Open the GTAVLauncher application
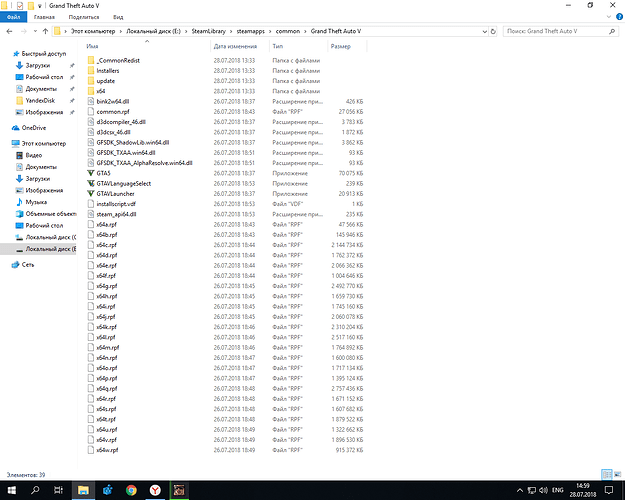 [x=116, y=191]
